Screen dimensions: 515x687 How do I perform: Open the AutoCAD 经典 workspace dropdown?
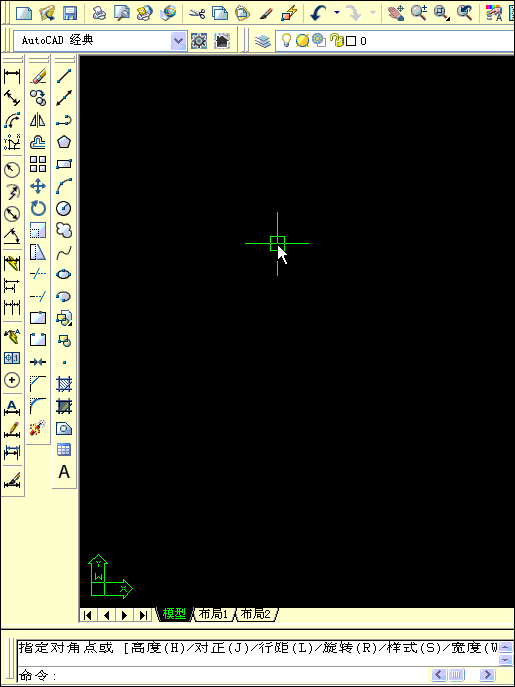tap(178, 41)
